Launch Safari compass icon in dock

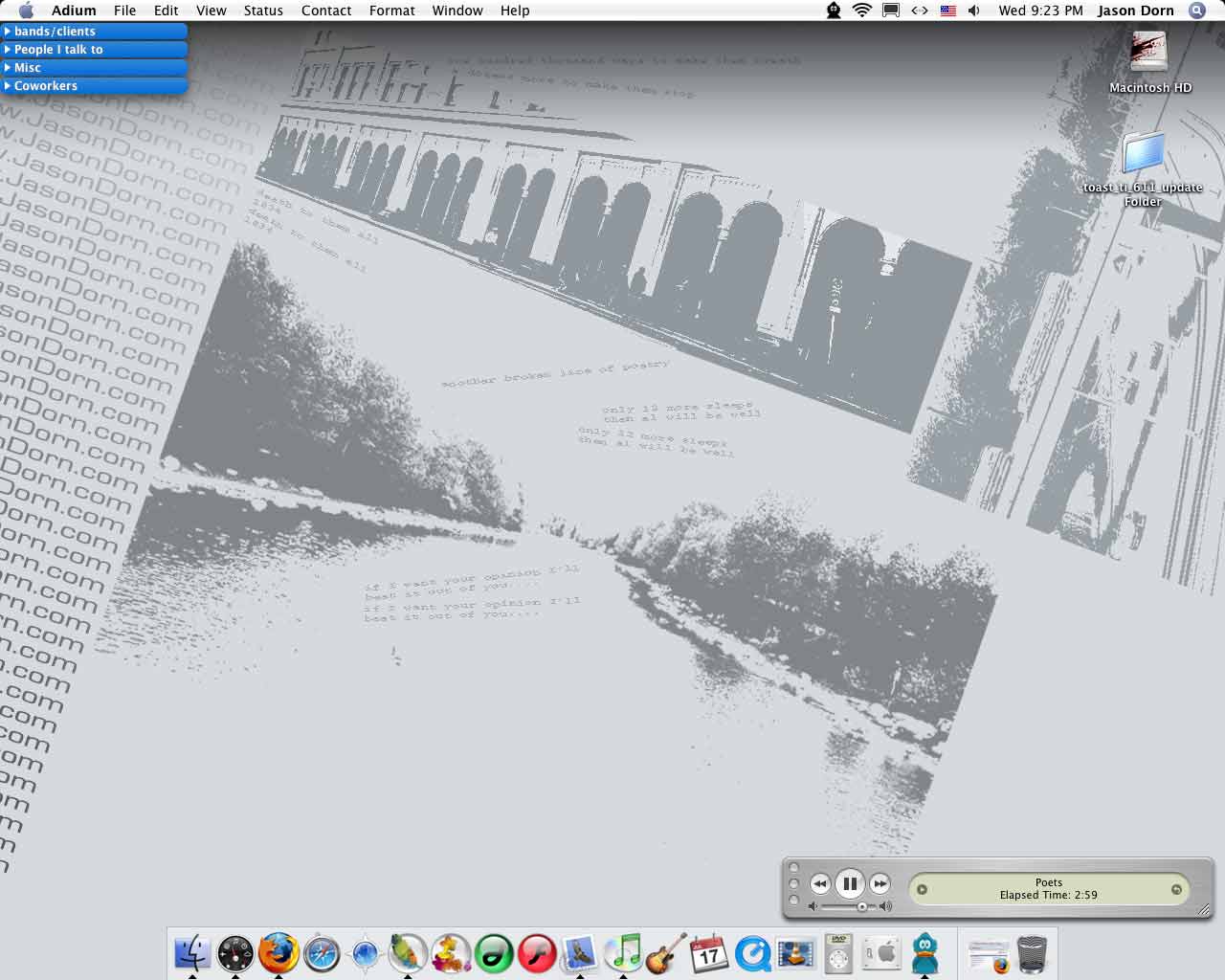coord(322,954)
